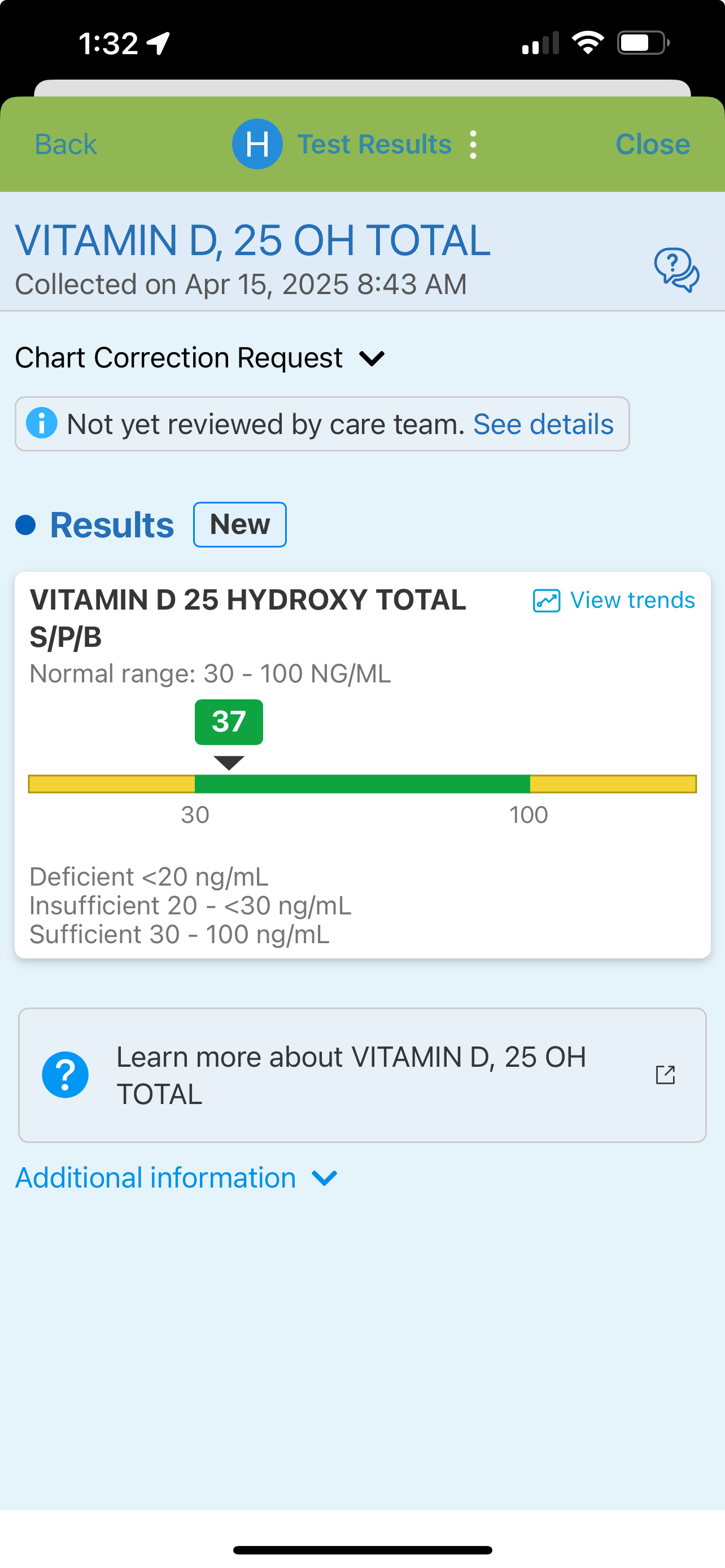The width and height of the screenshot is (725, 1568).
Task: Tap the blue question mark circle icon
Action: coord(65,1075)
